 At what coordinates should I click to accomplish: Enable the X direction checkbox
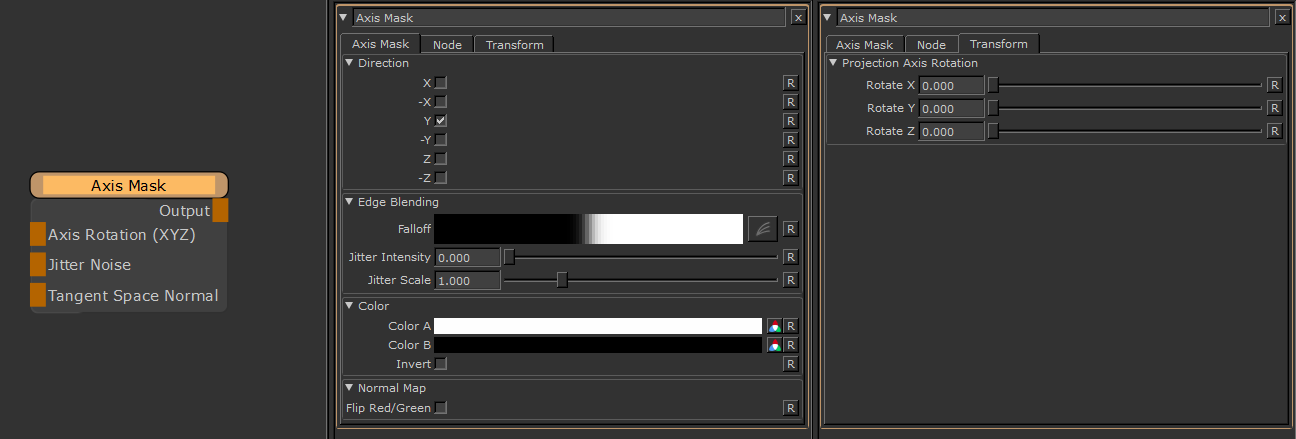click(x=441, y=83)
